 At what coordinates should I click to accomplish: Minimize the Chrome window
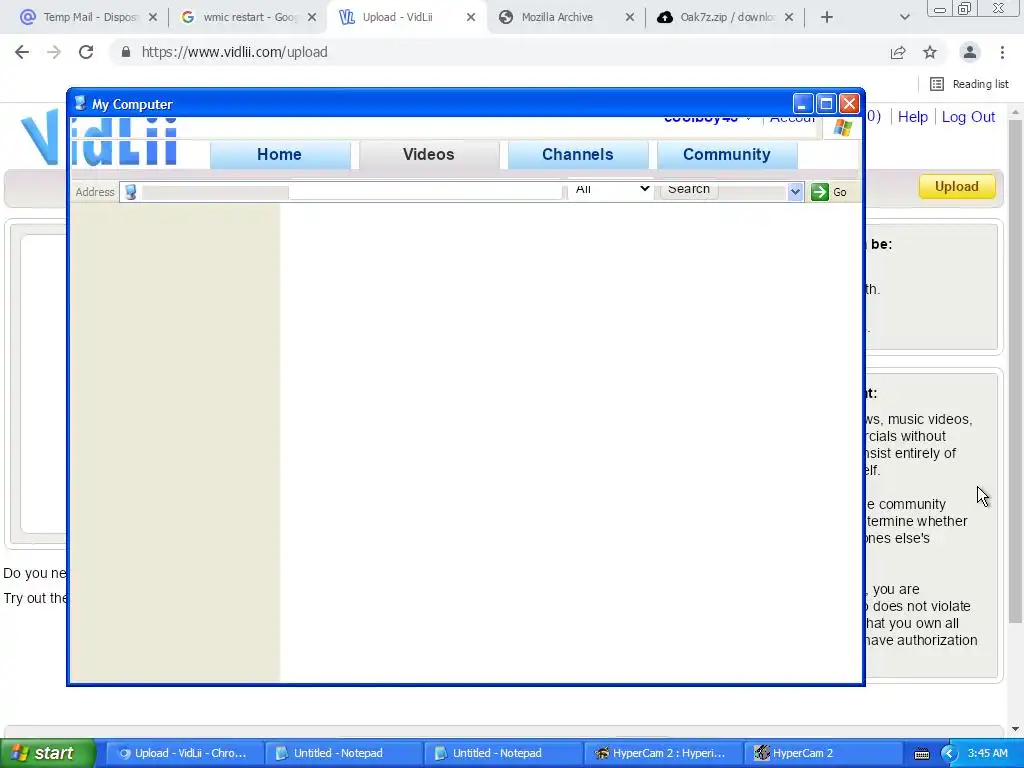click(x=940, y=9)
